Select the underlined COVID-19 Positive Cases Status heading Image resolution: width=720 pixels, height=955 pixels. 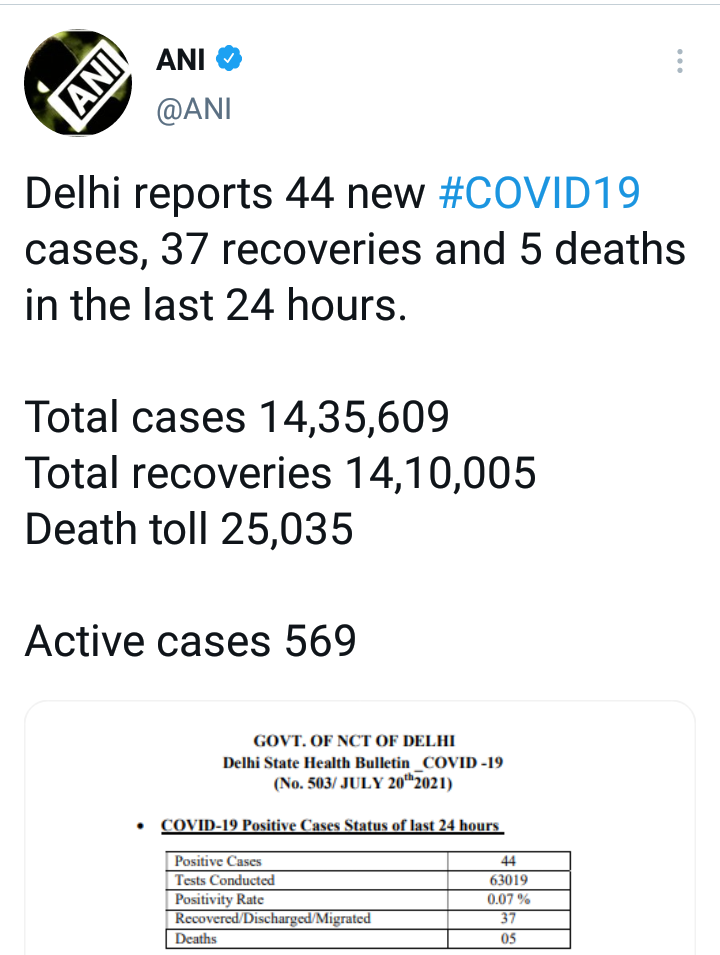tap(331, 826)
